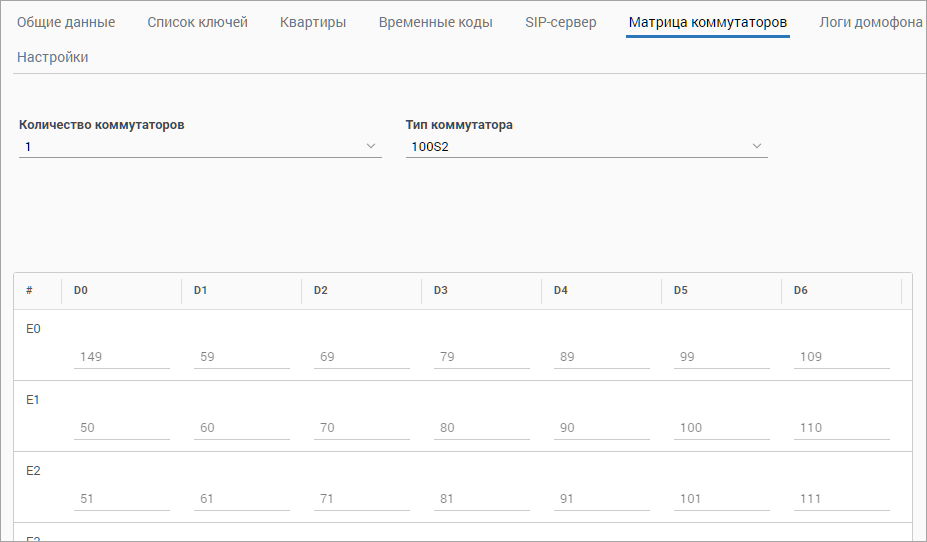Expand the Количество коммутаторов dropdown
Image resolution: width=927 pixels, height=542 pixels.
coord(199,147)
